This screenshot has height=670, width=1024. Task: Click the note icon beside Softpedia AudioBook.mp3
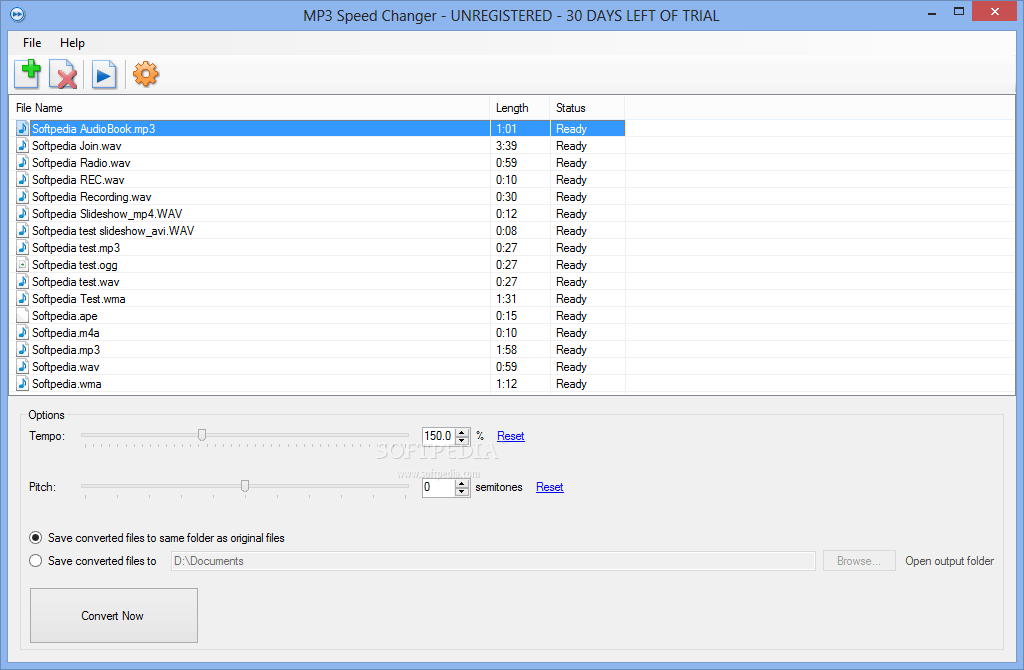pos(21,128)
